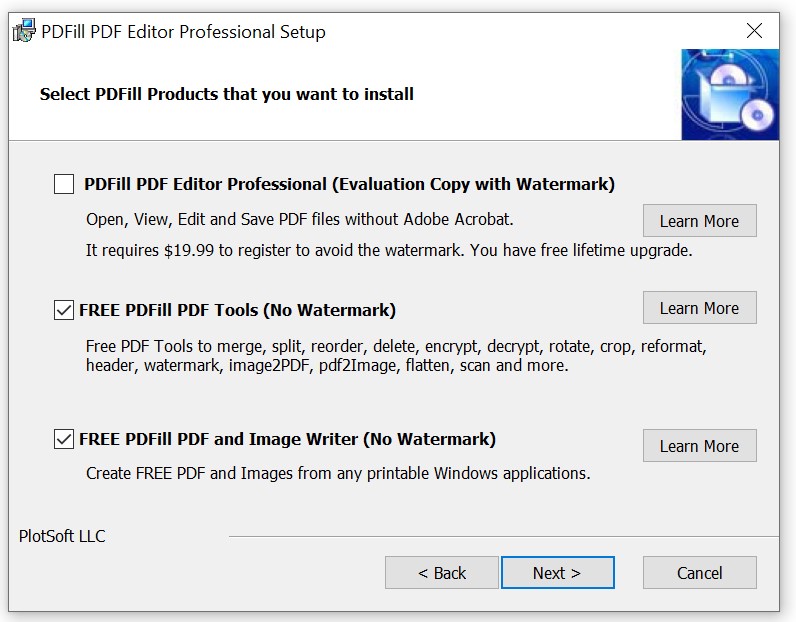Click the installer icon in title bar

24,31
